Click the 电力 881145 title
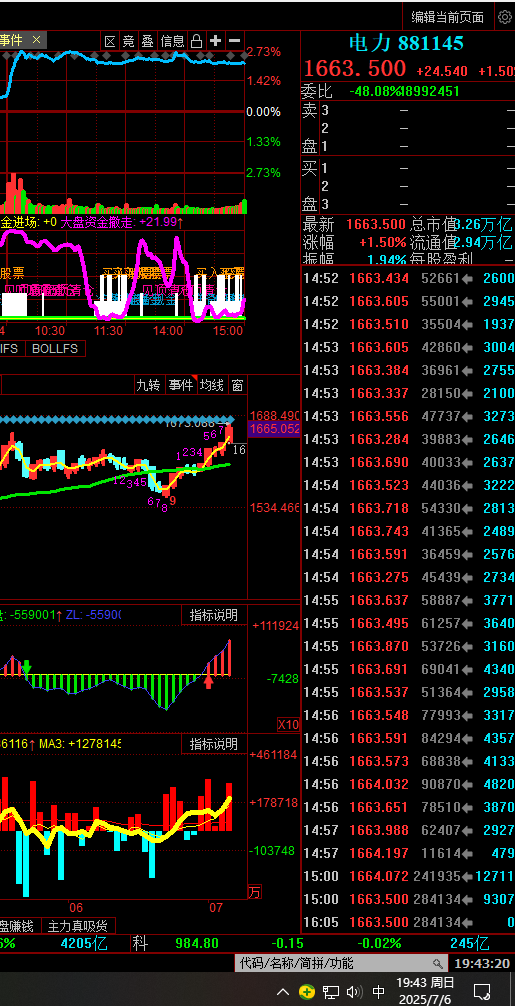Viewport: 515px width, 1006px height. point(406,43)
